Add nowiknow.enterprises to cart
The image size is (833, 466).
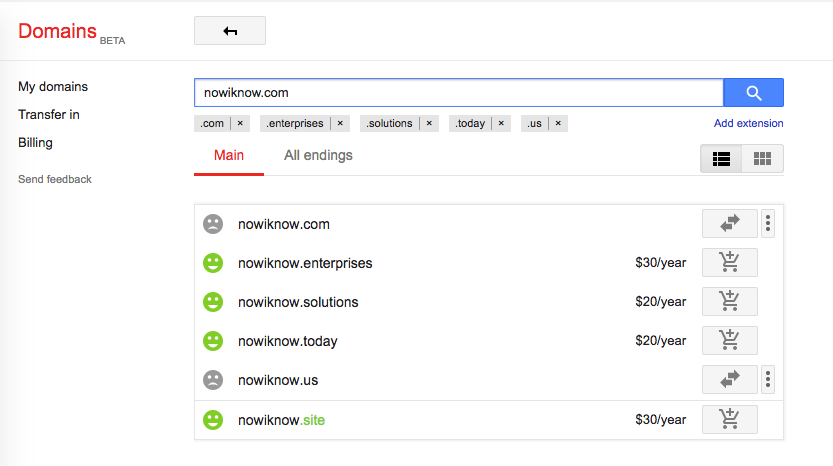coord(729,262)
